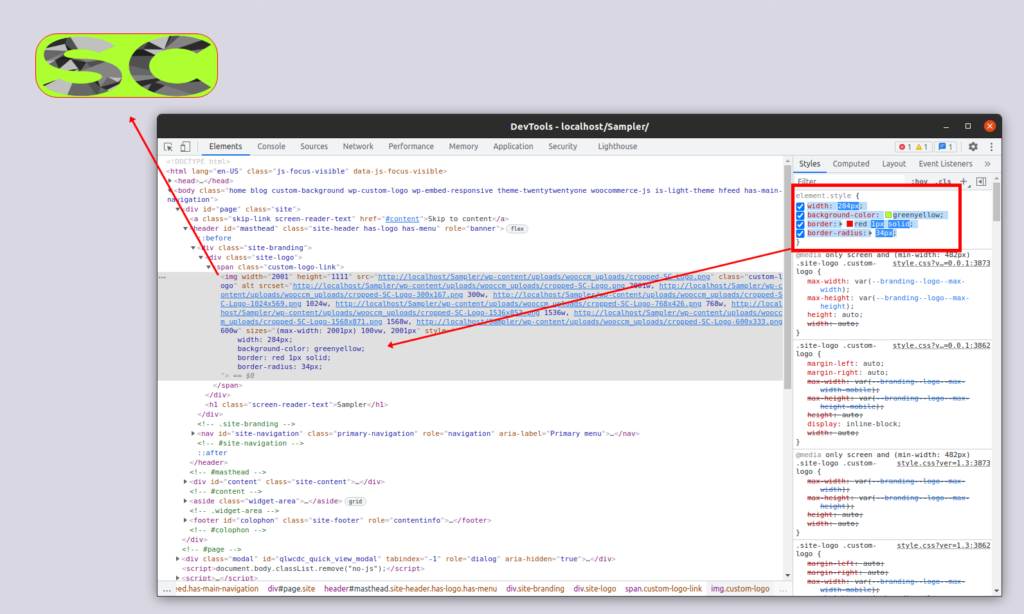Viewport: 1024px width, 614px height.
Task: Add a new style rule with plus icon
Action: (x=963, y=181)
